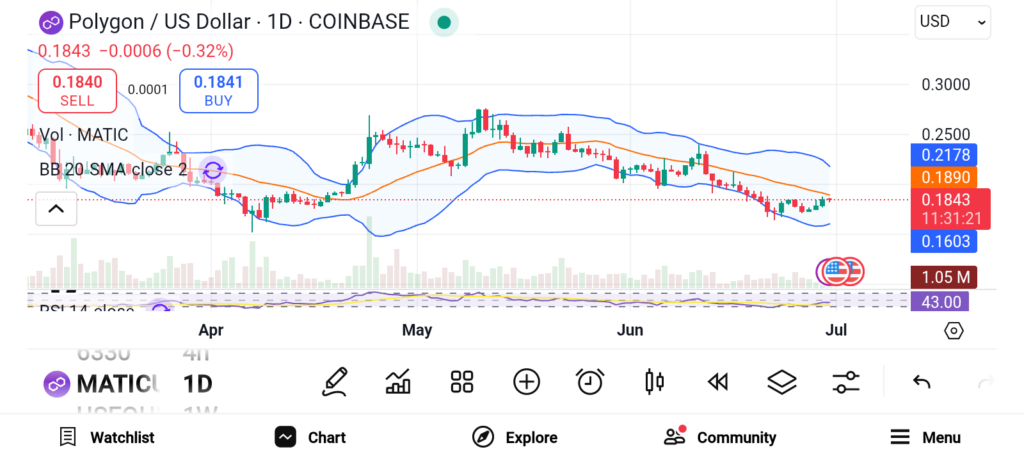Collapse indicator legend with chevron up
The height and width of the screenshot is (461, 1024).
point(56,209)
